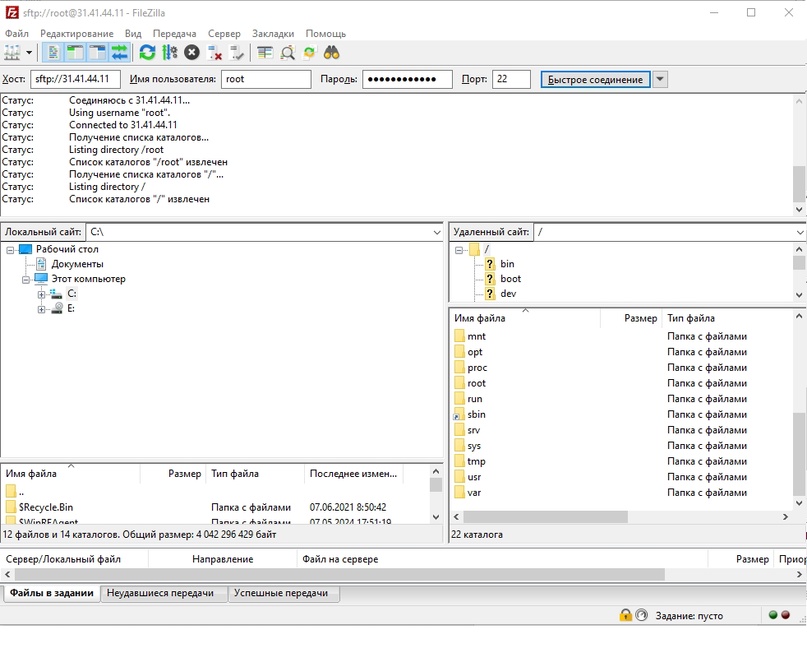
Task: Toggle local directory tree view
Action: (75, 52)
